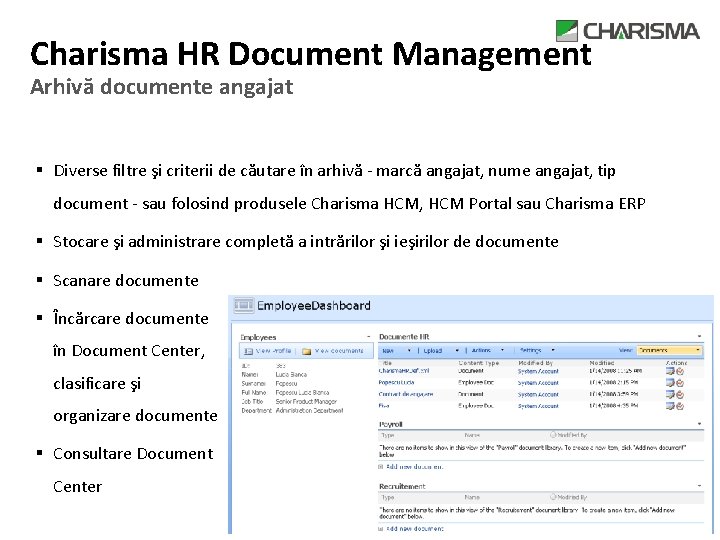Open the Actions dropdown menu
This screenshot has width=720, height=540.
coord(488,350)
